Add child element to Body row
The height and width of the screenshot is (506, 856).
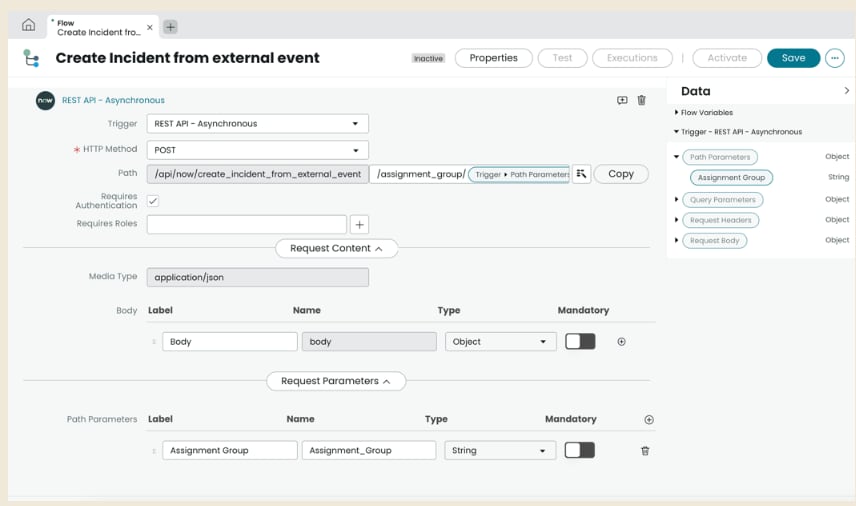pos(621,342)
